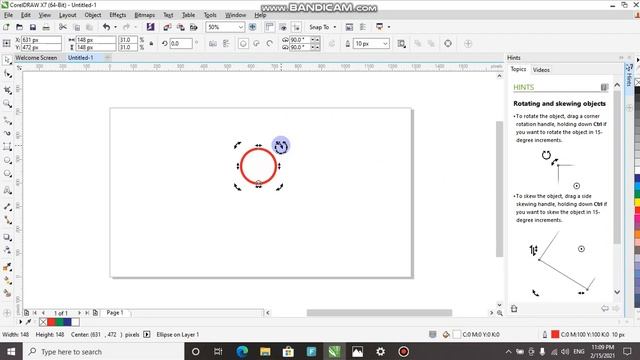Switch to Videos tab in Hints
Screen dimensions: 640x360
(541, 70)
